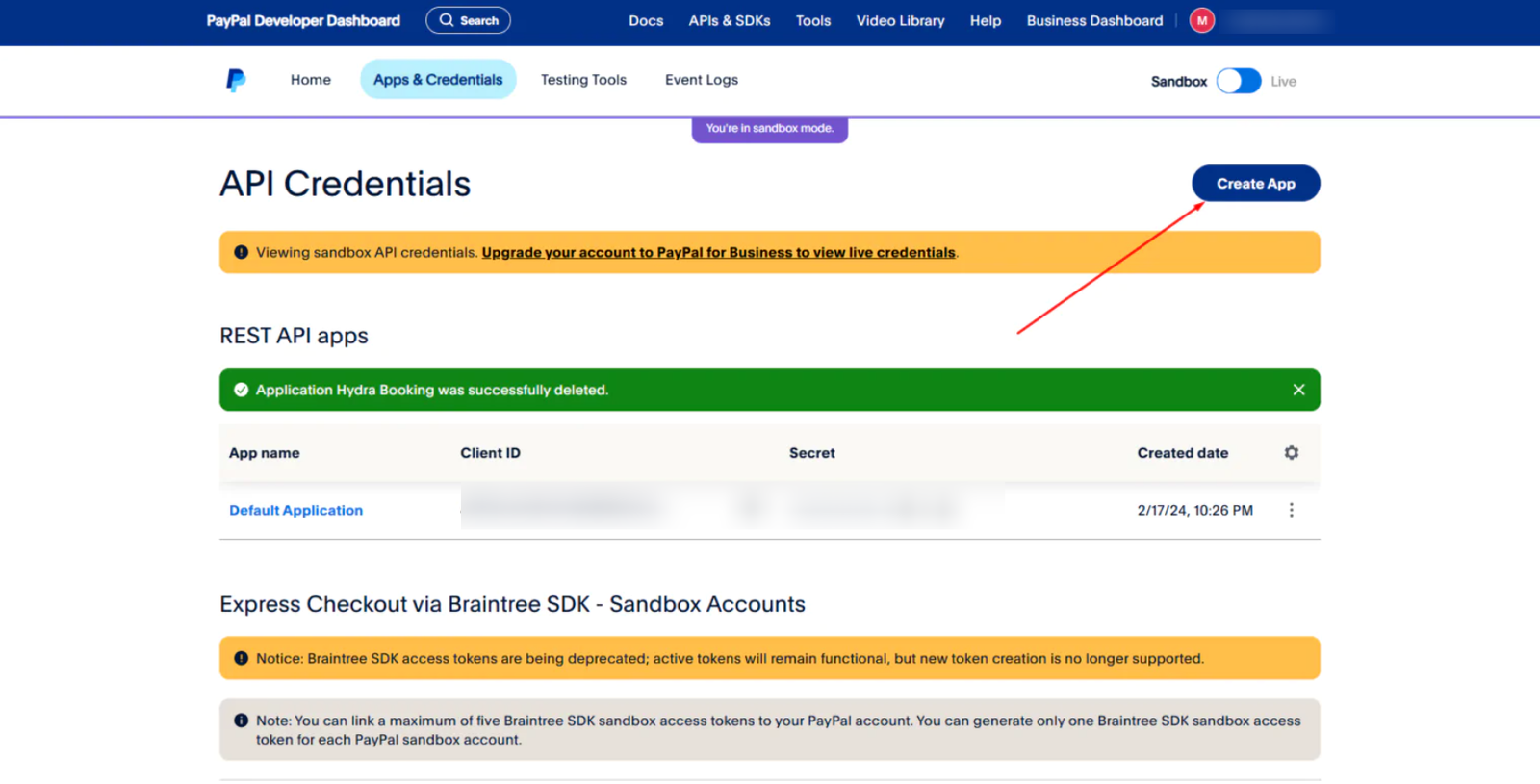
Task: Click the You're in sandbox mode badge
Action: 770,129
